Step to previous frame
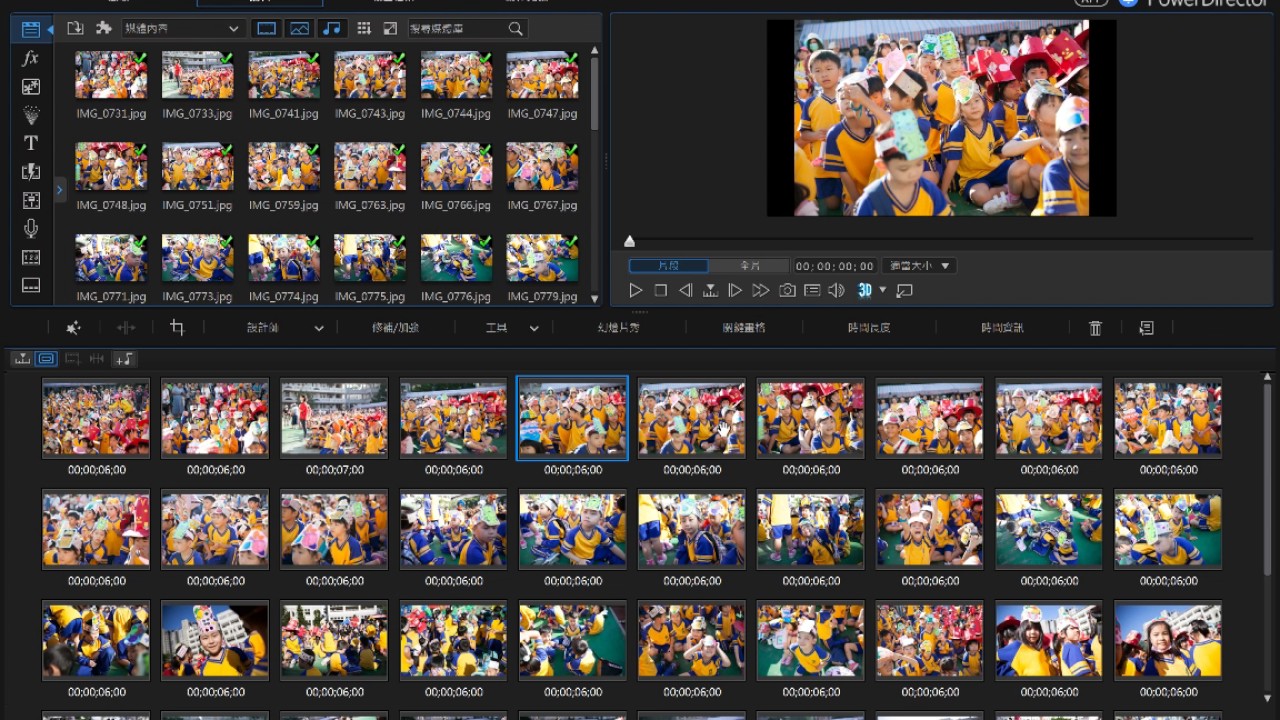The image size is (1280, 720). click(686, 290)
